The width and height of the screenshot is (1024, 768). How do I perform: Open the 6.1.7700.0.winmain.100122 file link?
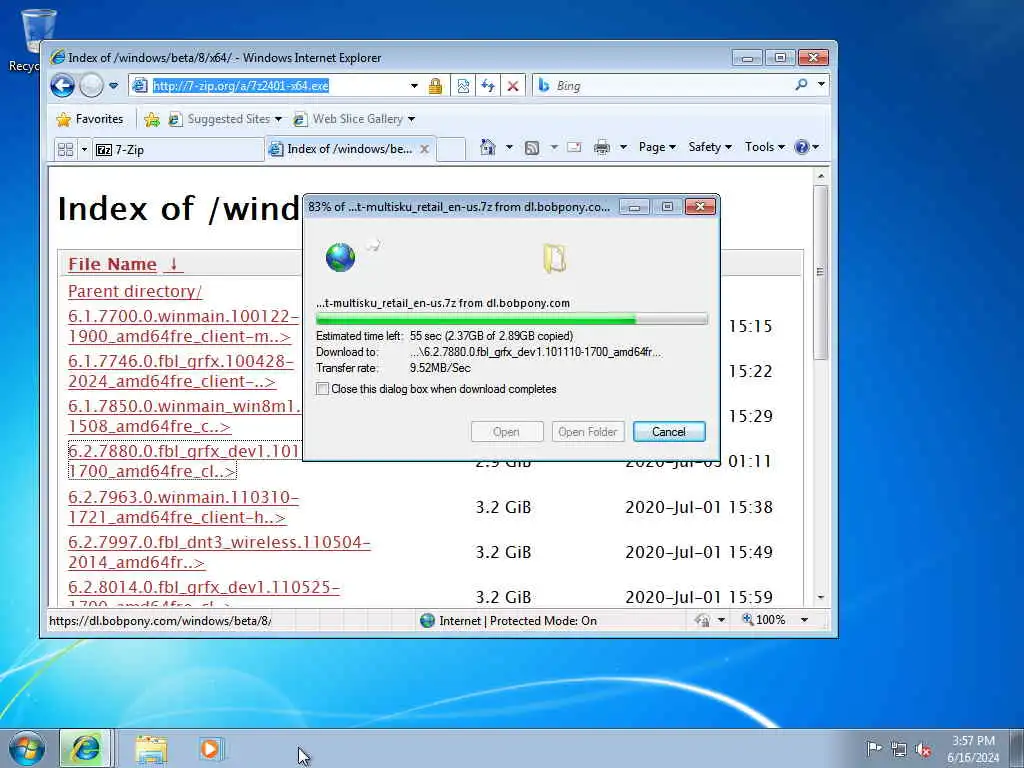(184, 327)
